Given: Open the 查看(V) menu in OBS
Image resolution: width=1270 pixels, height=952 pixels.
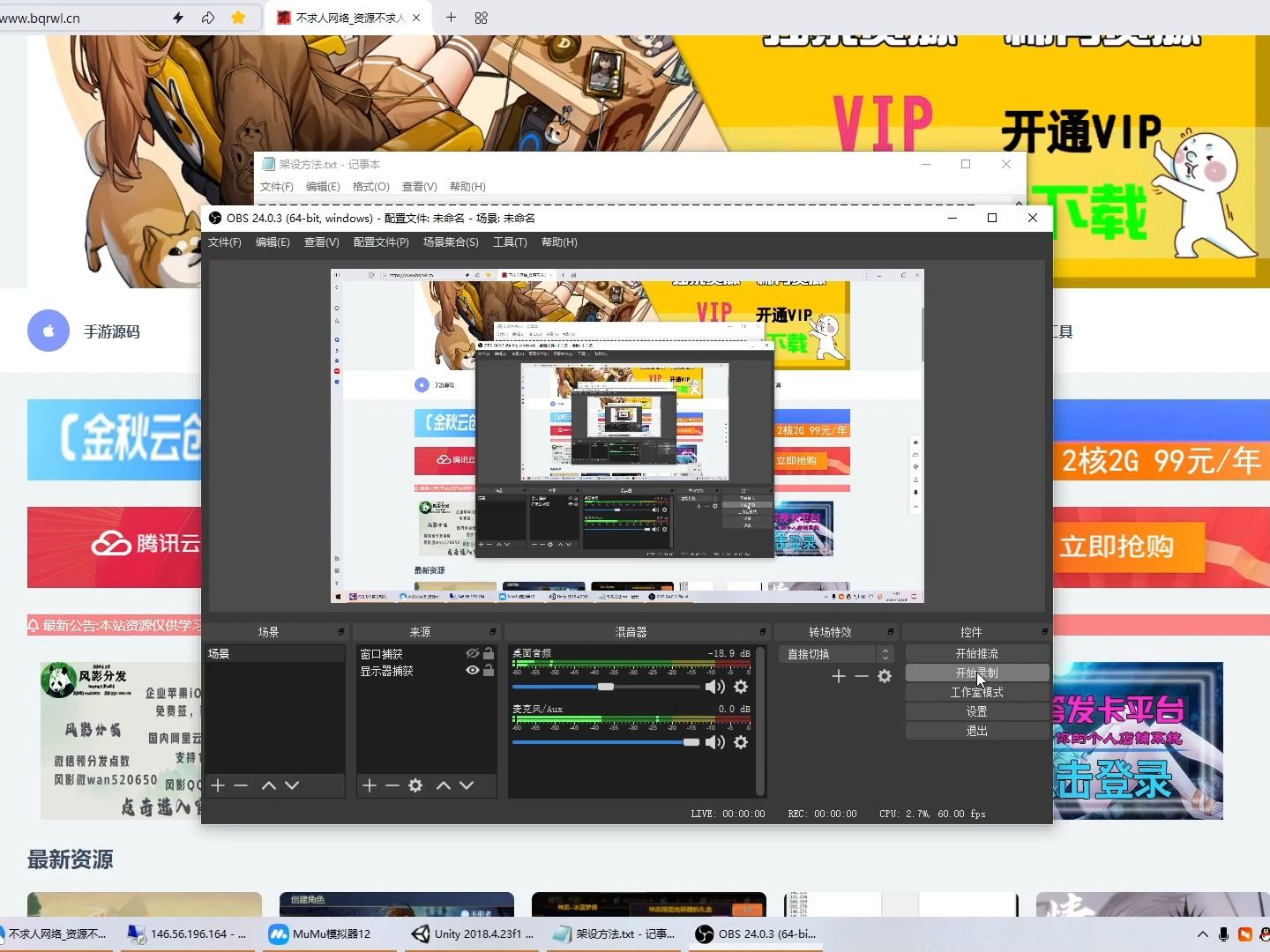Looking at the screenshot, I should click(x=322, y=242).
